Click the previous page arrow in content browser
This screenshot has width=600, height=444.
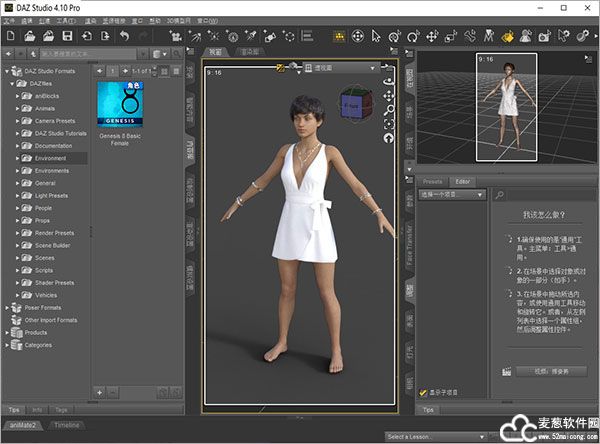(x=97, y=72)
